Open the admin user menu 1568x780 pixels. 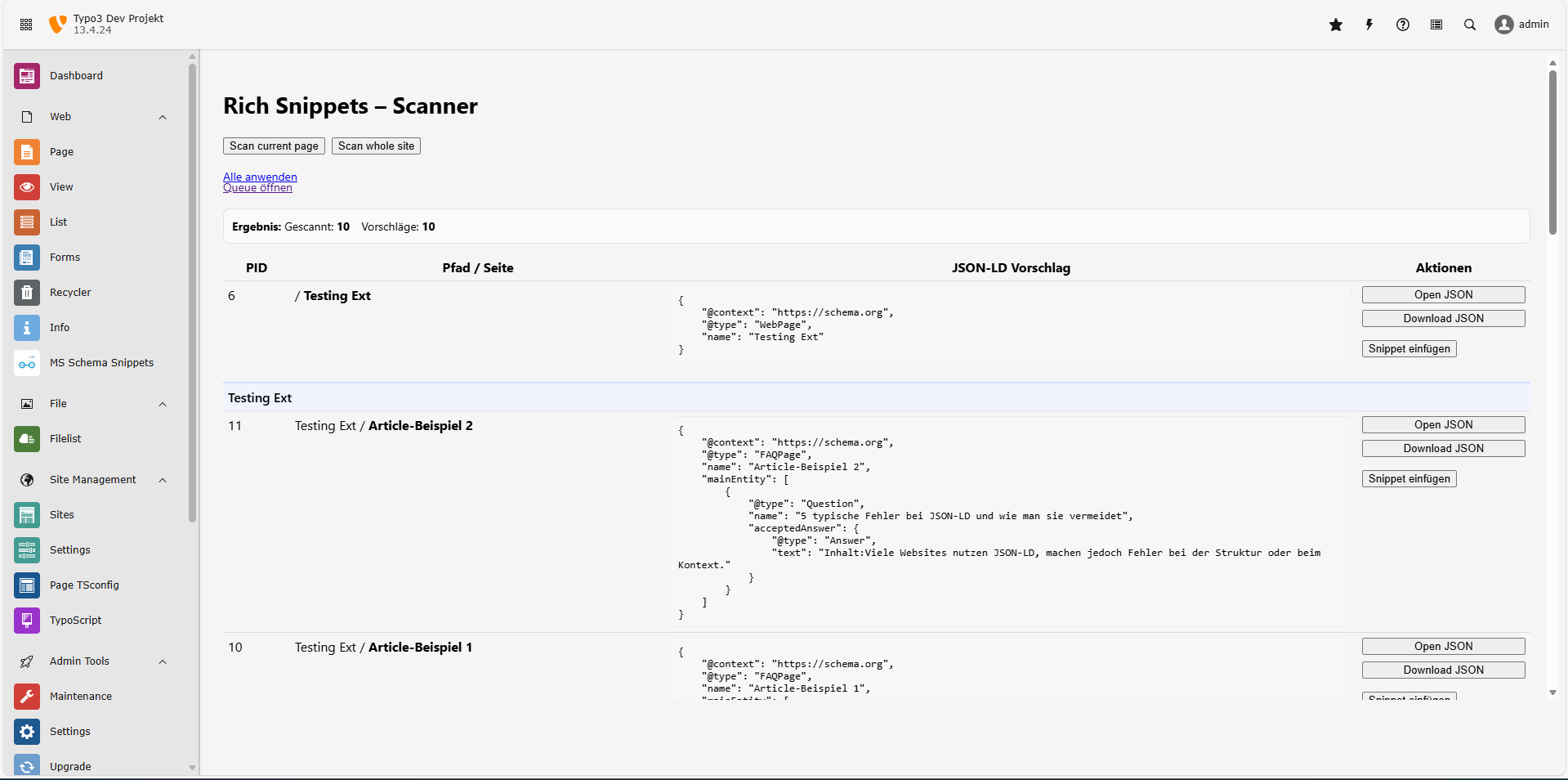pyautogui.click(x=1521, y=25)
